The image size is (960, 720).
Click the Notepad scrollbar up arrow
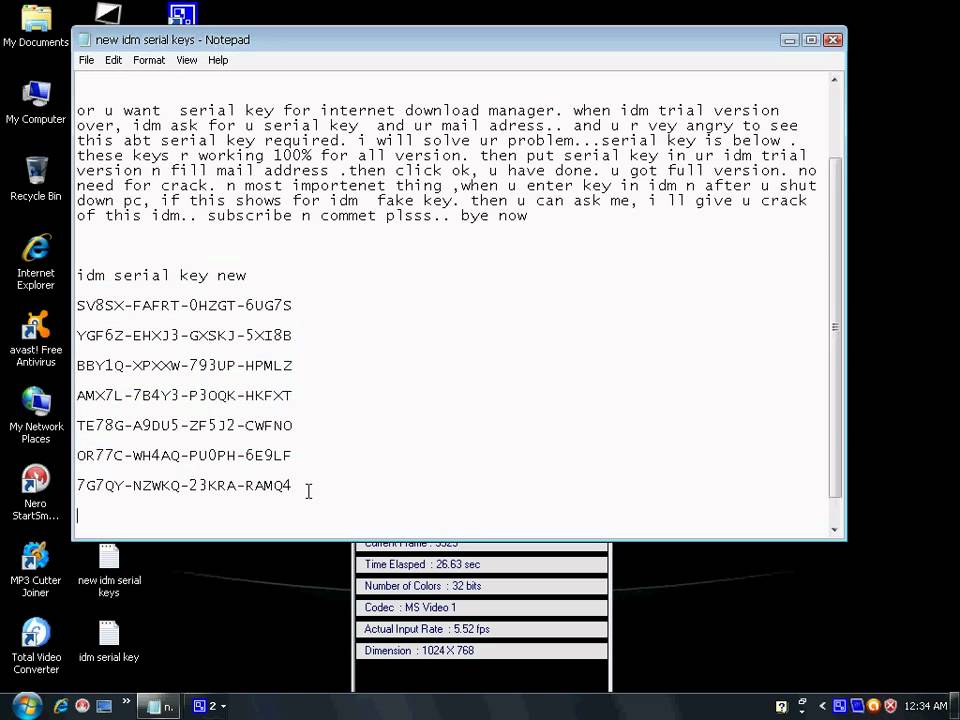pos(834,80)
